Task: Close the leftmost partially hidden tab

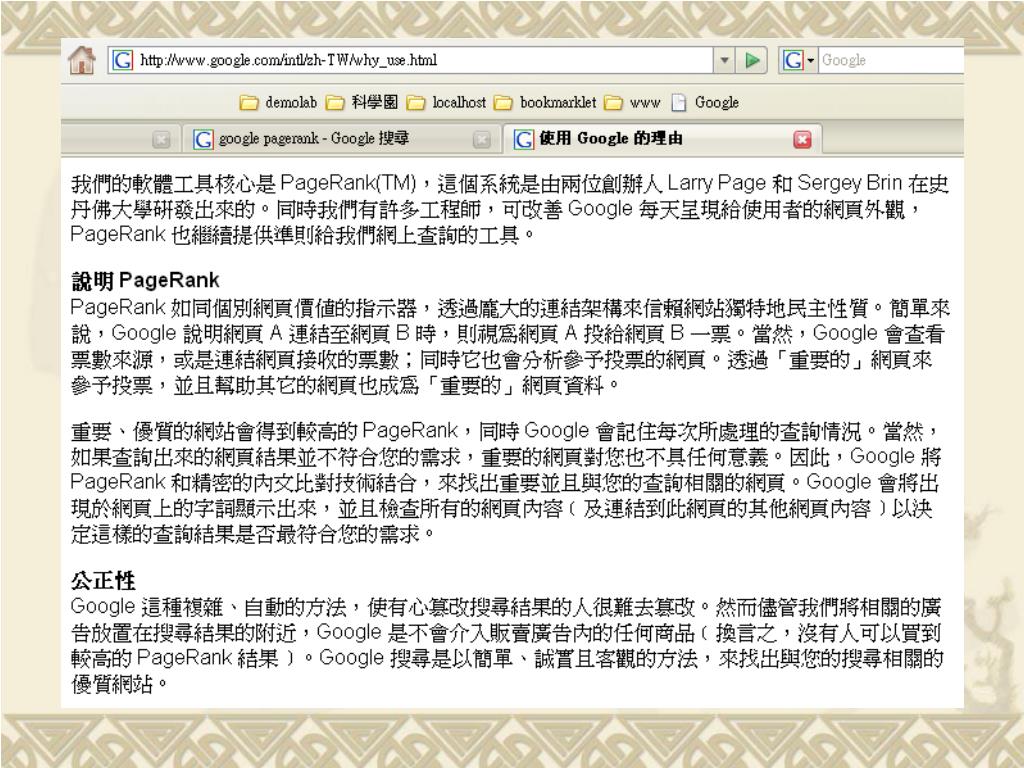Action: point(161,139)
